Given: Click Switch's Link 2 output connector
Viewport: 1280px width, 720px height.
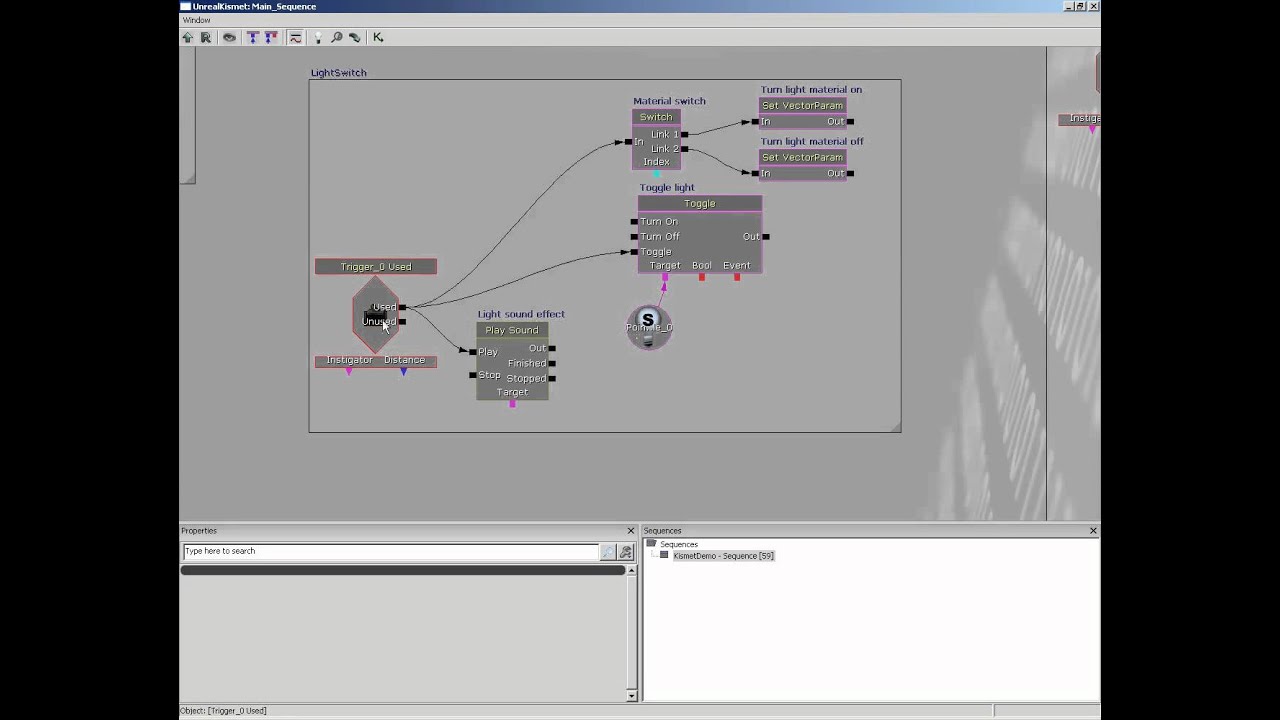Looking at the screenshot, I should tap(684, 149).
